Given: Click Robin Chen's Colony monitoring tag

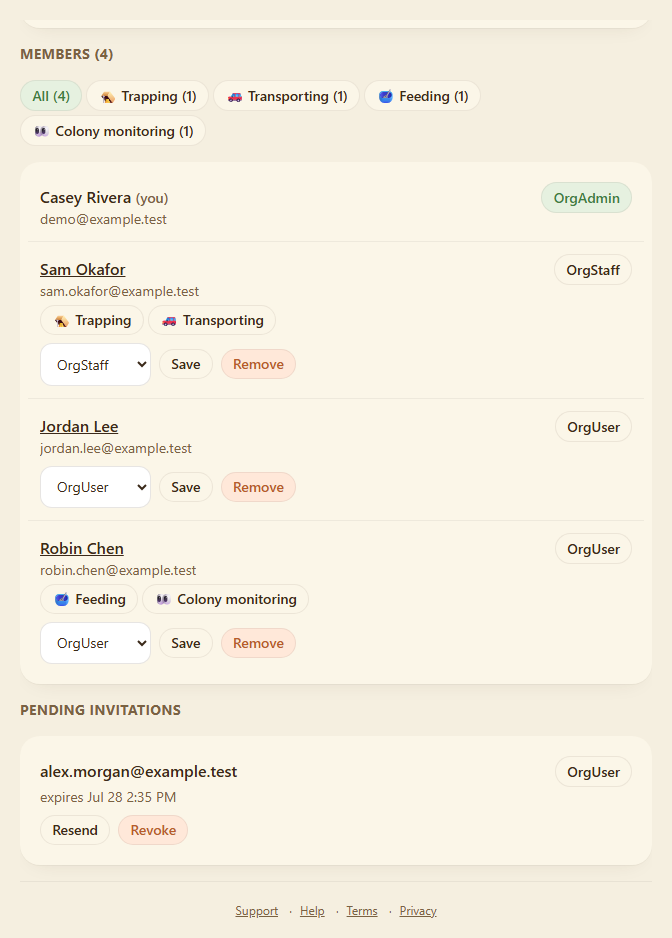Looking at the screenshot, I should (x=226, y=599).
